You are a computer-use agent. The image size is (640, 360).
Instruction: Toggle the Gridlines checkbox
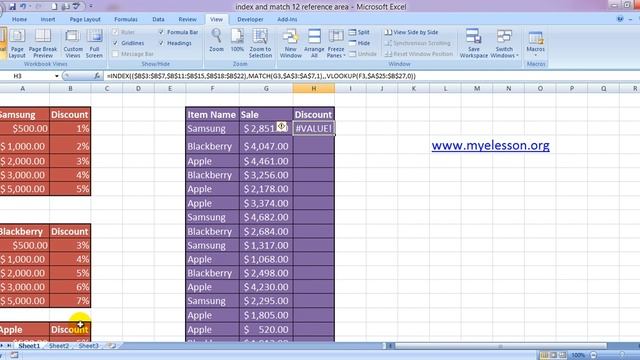[116, 43]
